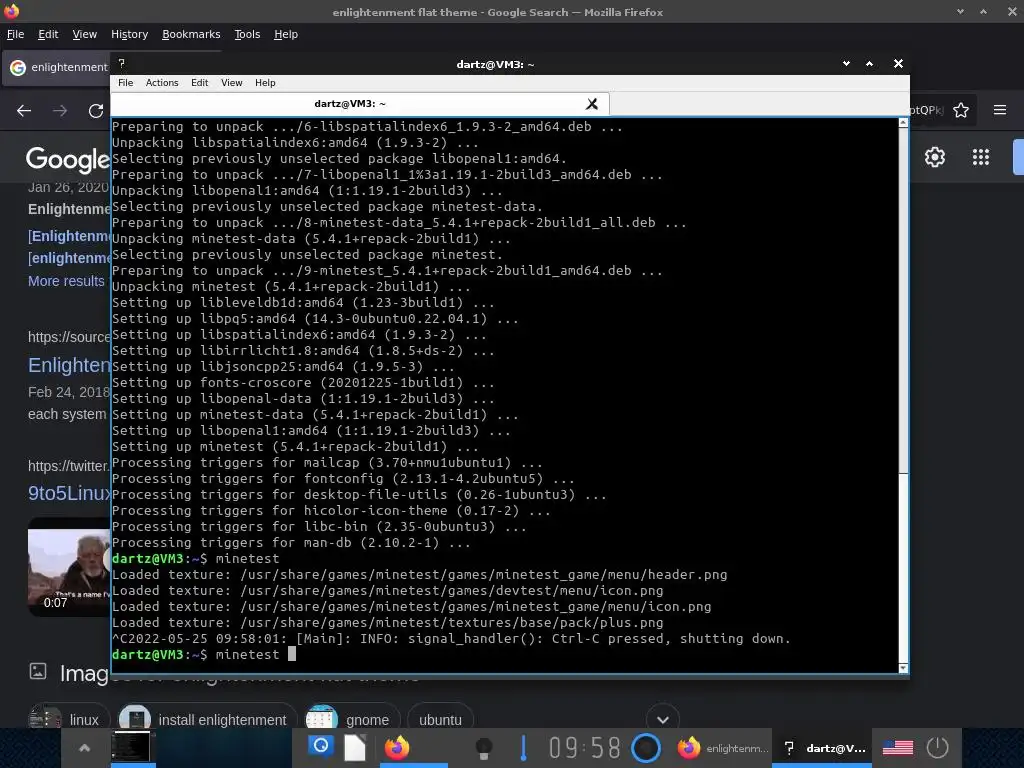1024x768 pixels.
Task: Play the 0:07 video thumbnail
Action: 69,567
